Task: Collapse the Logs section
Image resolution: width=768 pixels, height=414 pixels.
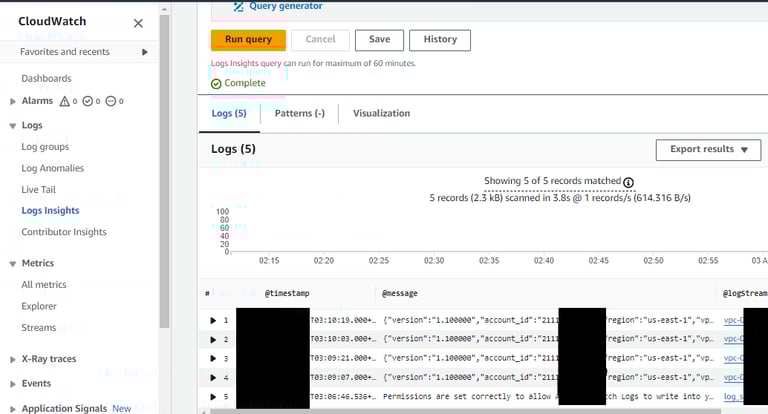Action: 13,126
